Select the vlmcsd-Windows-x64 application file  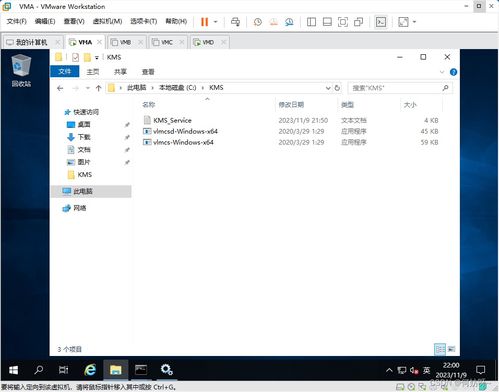pos(185,131)
